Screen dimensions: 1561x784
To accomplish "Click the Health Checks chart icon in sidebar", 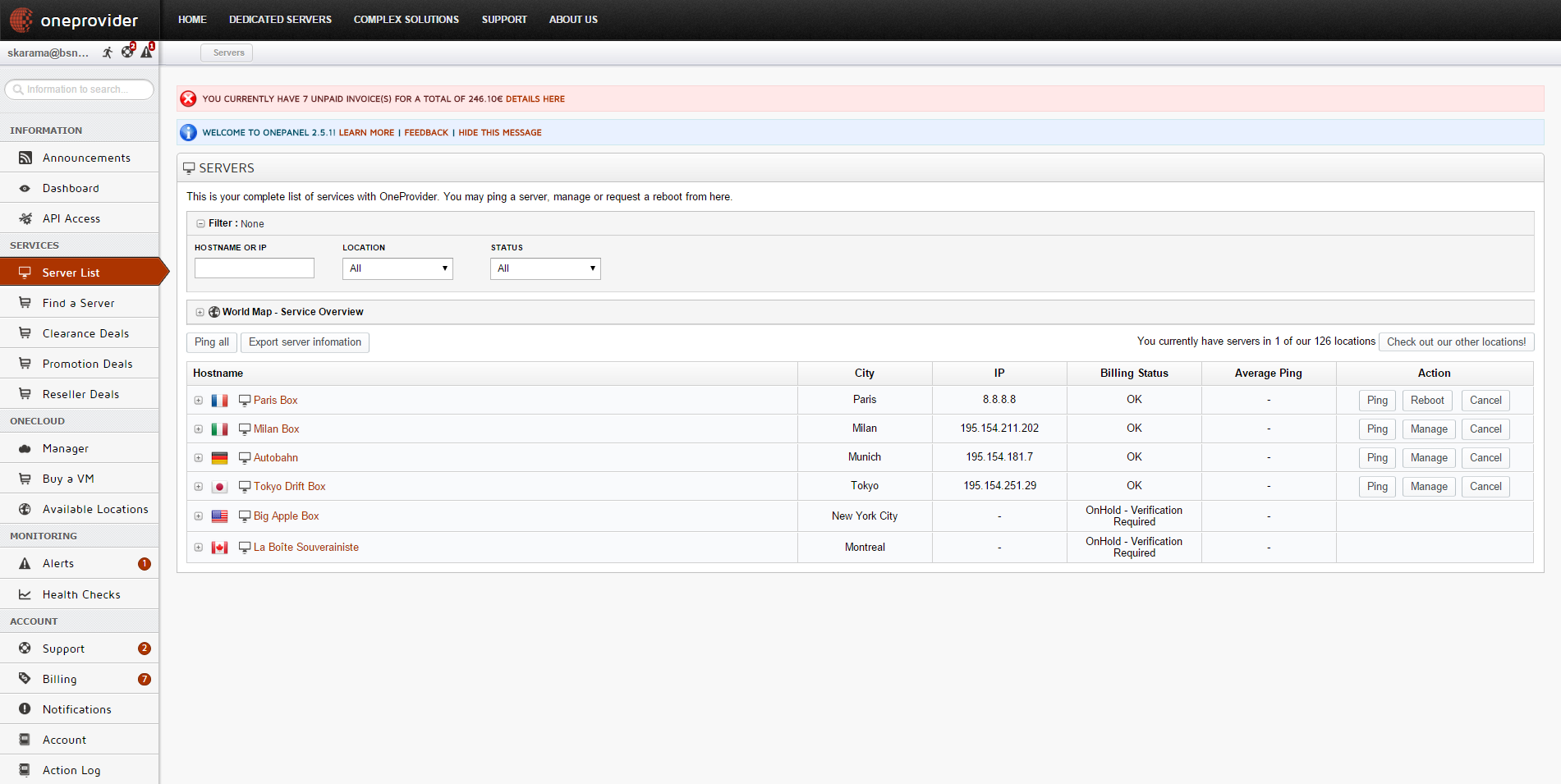I will pyautogui.click(x=25, y=594).
